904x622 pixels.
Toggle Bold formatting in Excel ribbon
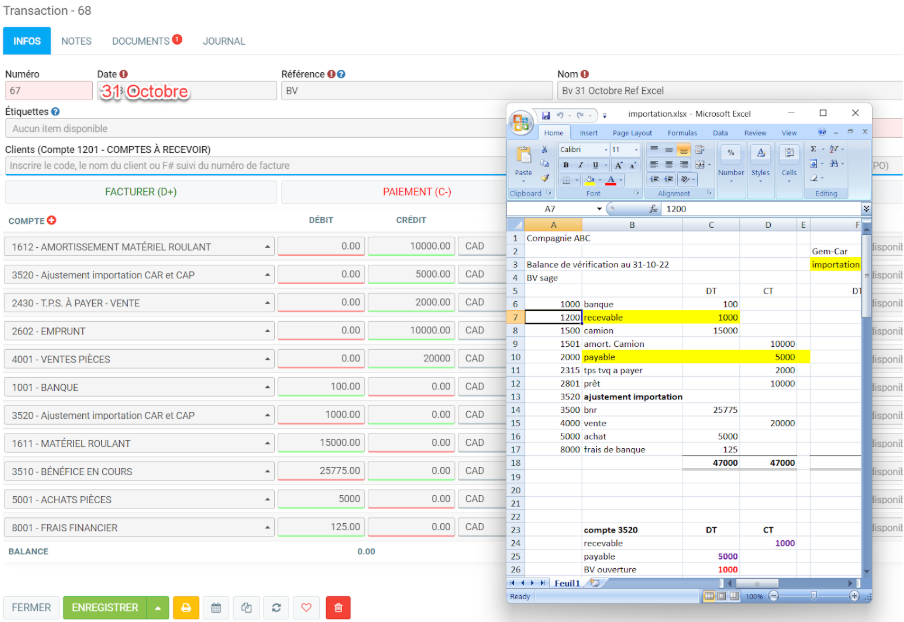564,165
